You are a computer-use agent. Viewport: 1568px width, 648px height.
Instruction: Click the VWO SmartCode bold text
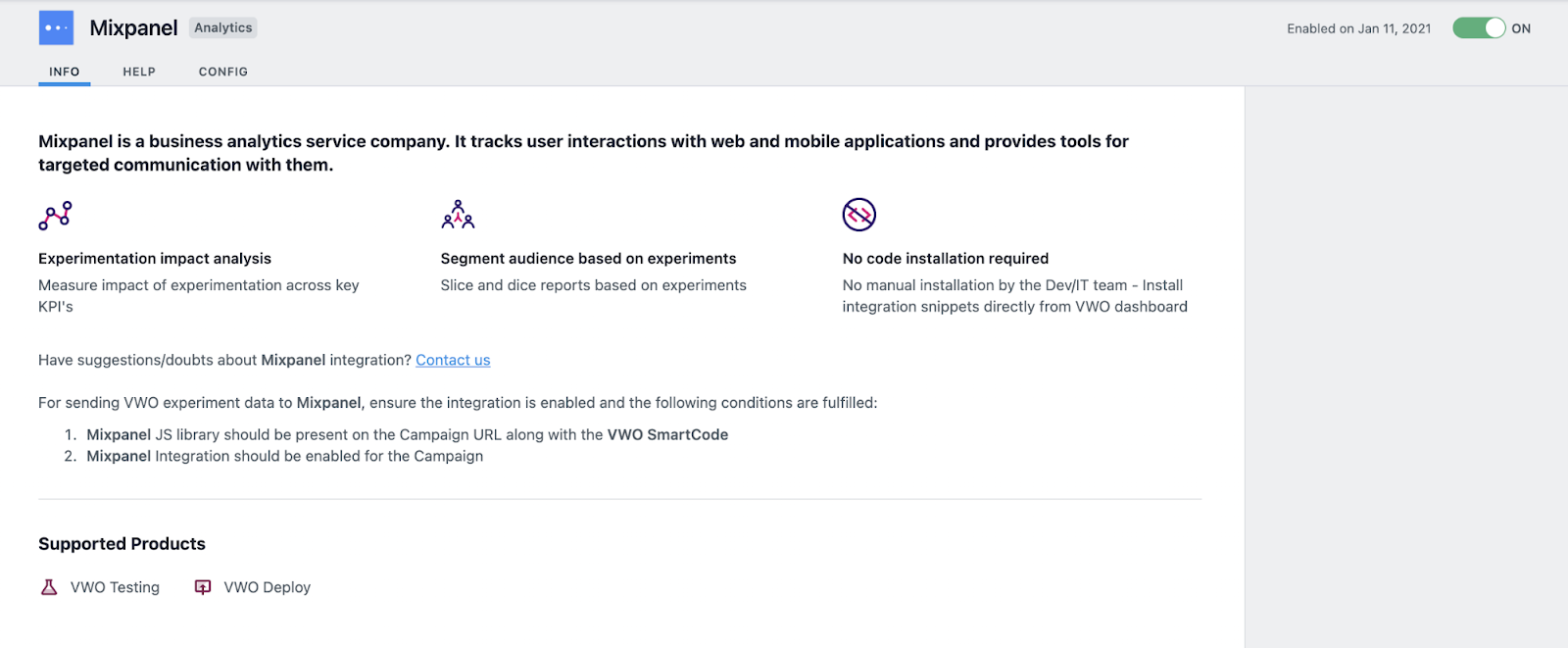(x=667, y=434)
